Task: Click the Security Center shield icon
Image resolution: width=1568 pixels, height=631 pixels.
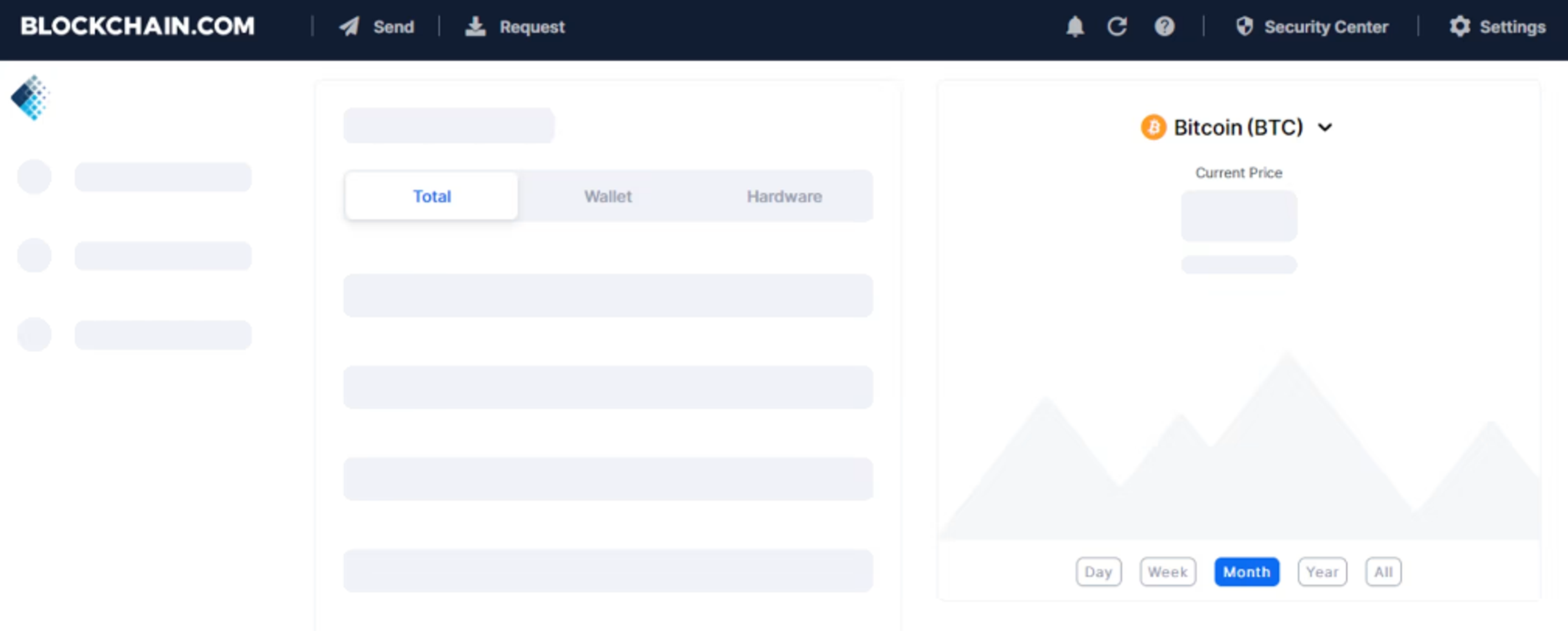Action: coord(1245,27)
